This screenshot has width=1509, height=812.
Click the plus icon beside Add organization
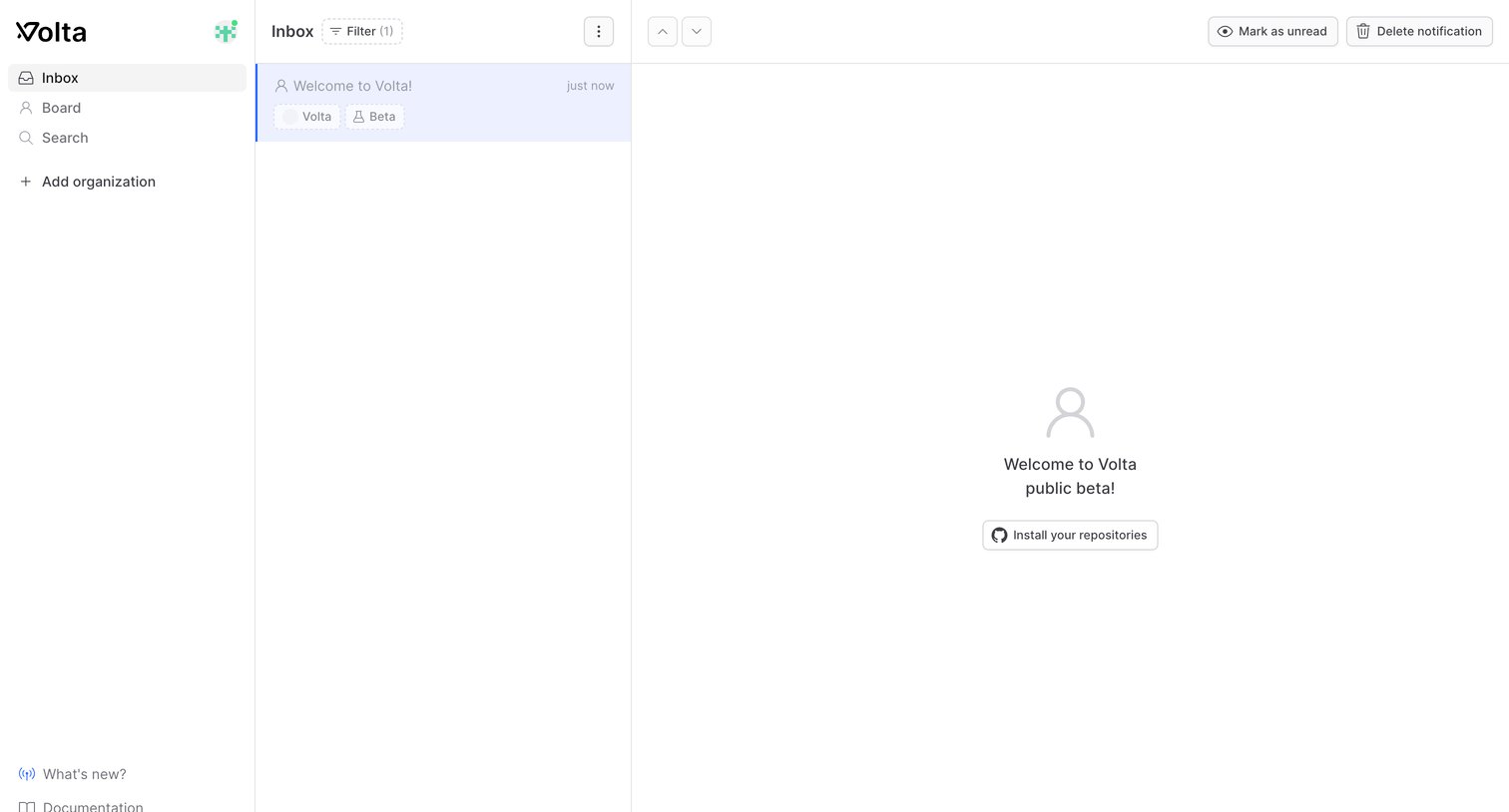tap(26, 182)
